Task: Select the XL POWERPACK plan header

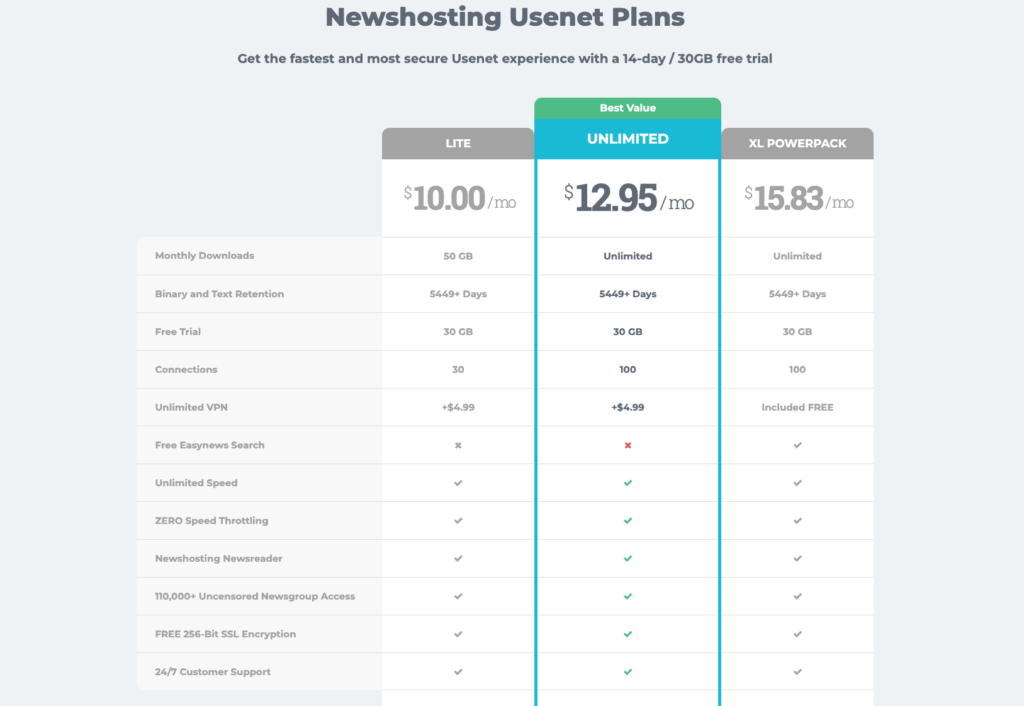Action: point(797,143)
